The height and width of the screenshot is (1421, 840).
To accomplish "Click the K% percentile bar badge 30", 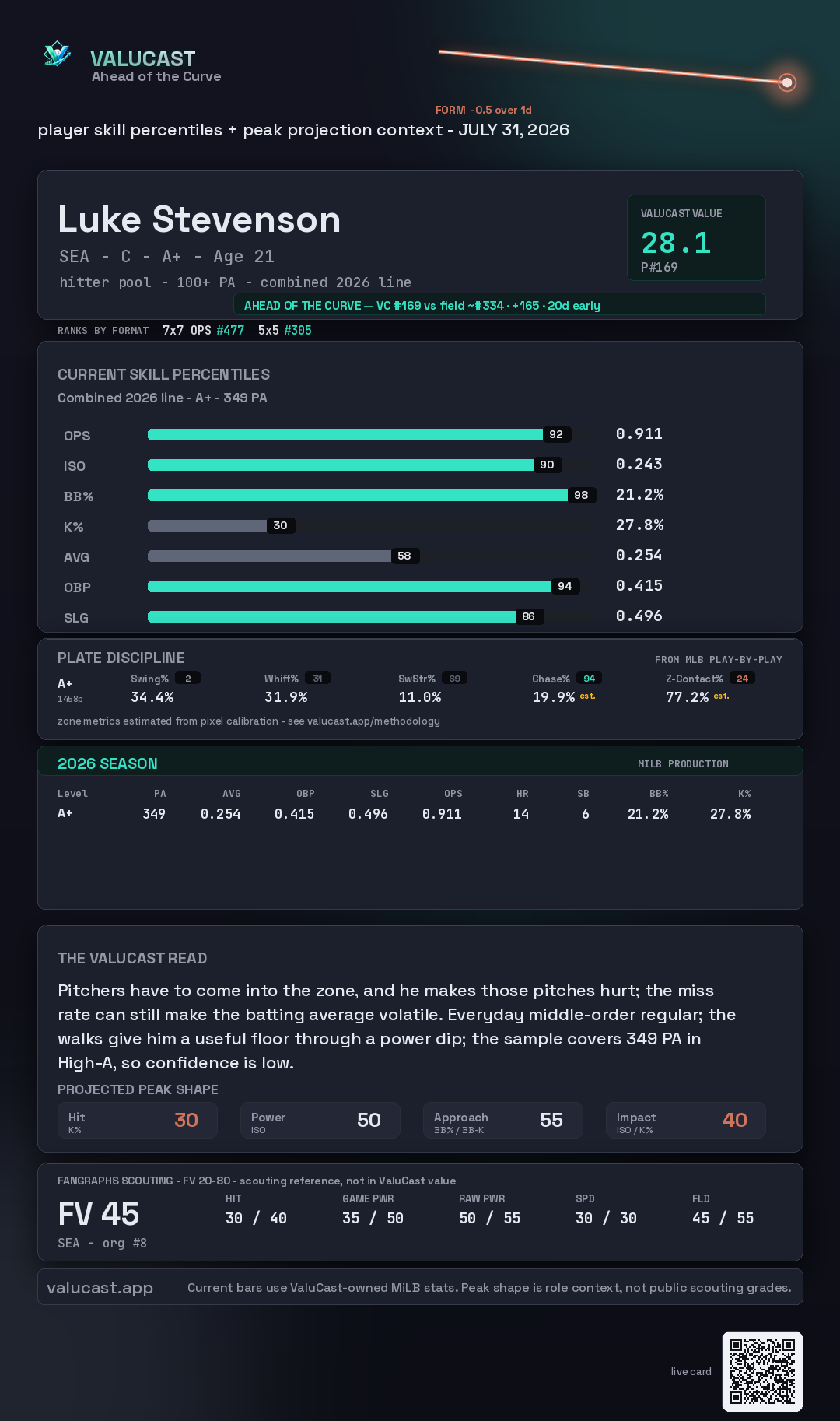I will [x=280, y=525].
